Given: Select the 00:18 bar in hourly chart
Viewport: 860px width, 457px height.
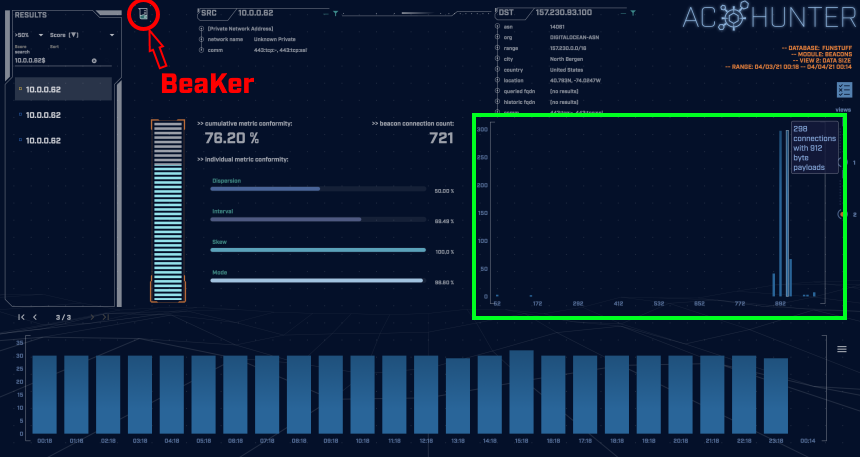Looking at the screenshot, I should [x=44, y=395].
